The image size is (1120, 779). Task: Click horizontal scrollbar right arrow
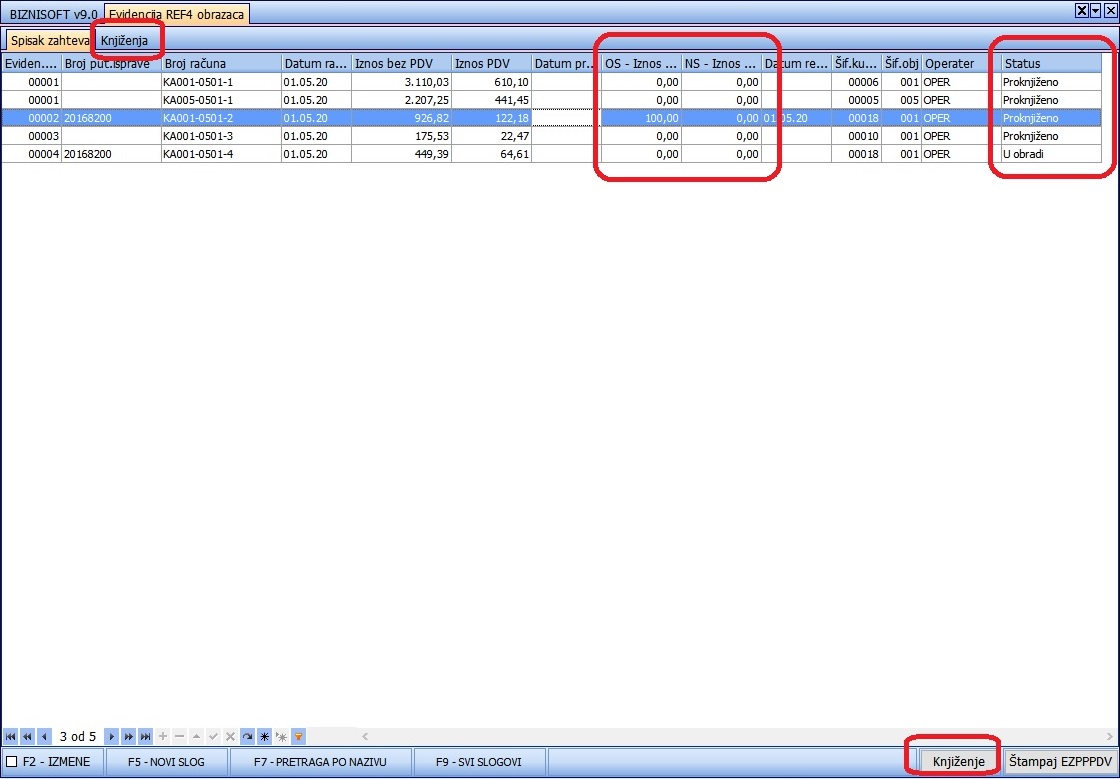click(x=1111, y=736)
